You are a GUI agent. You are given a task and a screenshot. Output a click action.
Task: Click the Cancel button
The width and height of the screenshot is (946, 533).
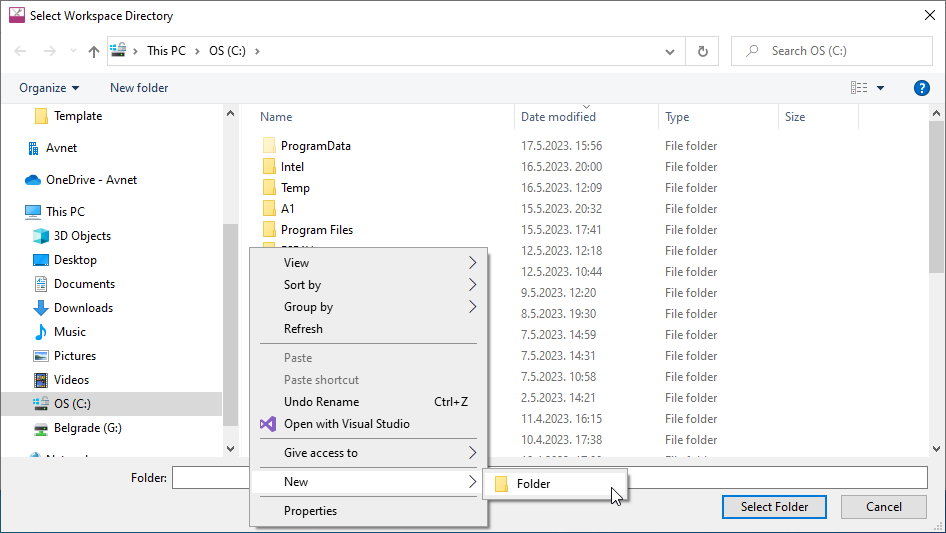click(x=883, y=507)
